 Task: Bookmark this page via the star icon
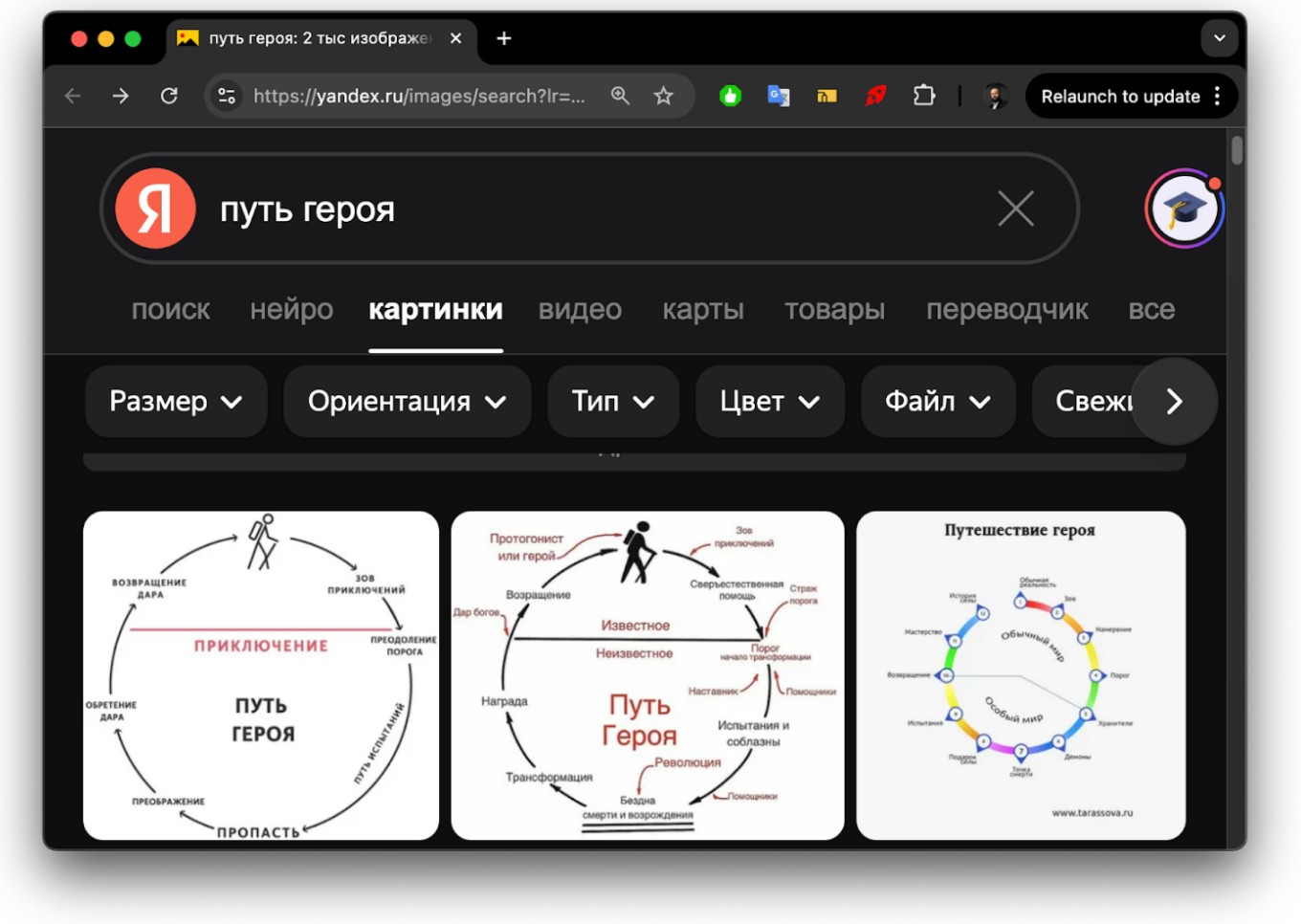click(x=664, y=96)
